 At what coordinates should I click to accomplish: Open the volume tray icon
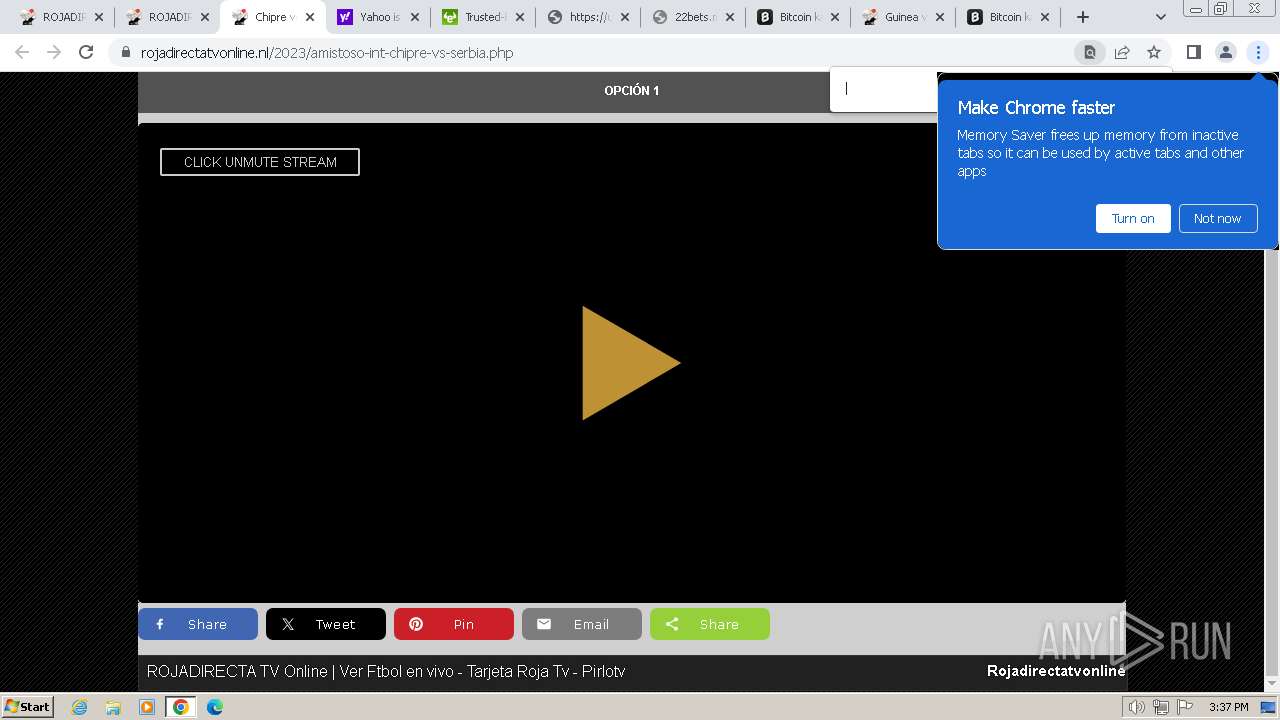click(1137, 707)
